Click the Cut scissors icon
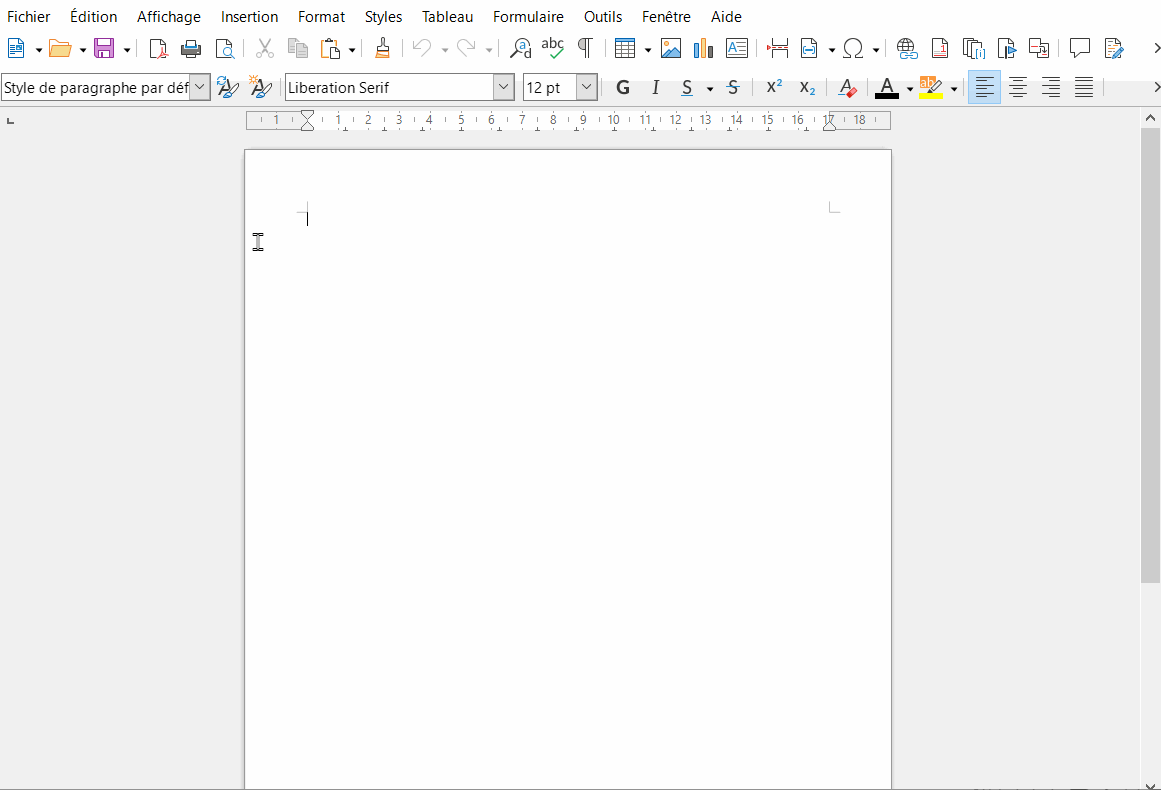 pos(264,49)
